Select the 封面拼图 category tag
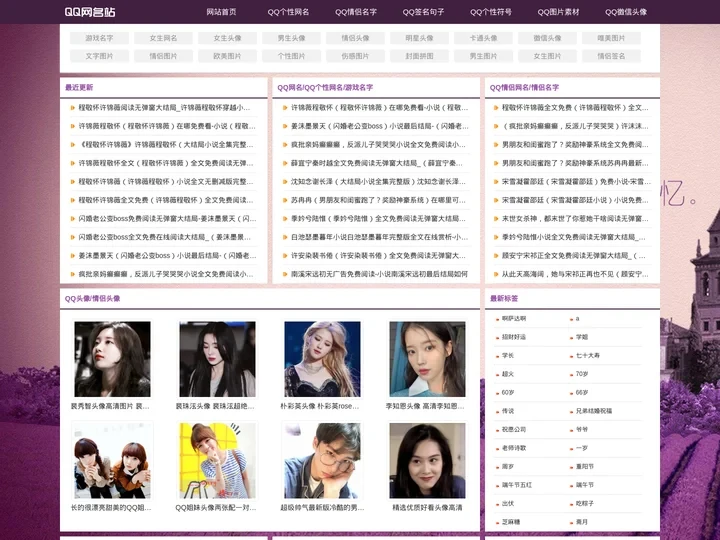The width and height of the screenshot is (720, 540). [420, 56]
